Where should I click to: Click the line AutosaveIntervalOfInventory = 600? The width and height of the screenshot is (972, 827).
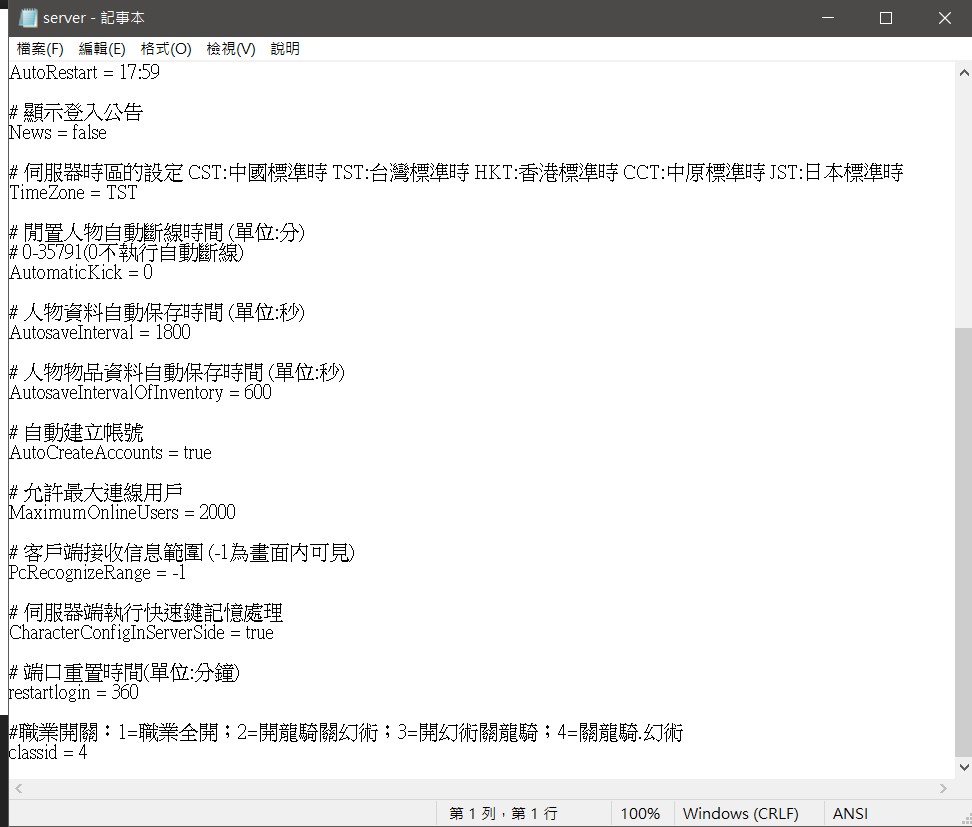[x=140, y=392]
